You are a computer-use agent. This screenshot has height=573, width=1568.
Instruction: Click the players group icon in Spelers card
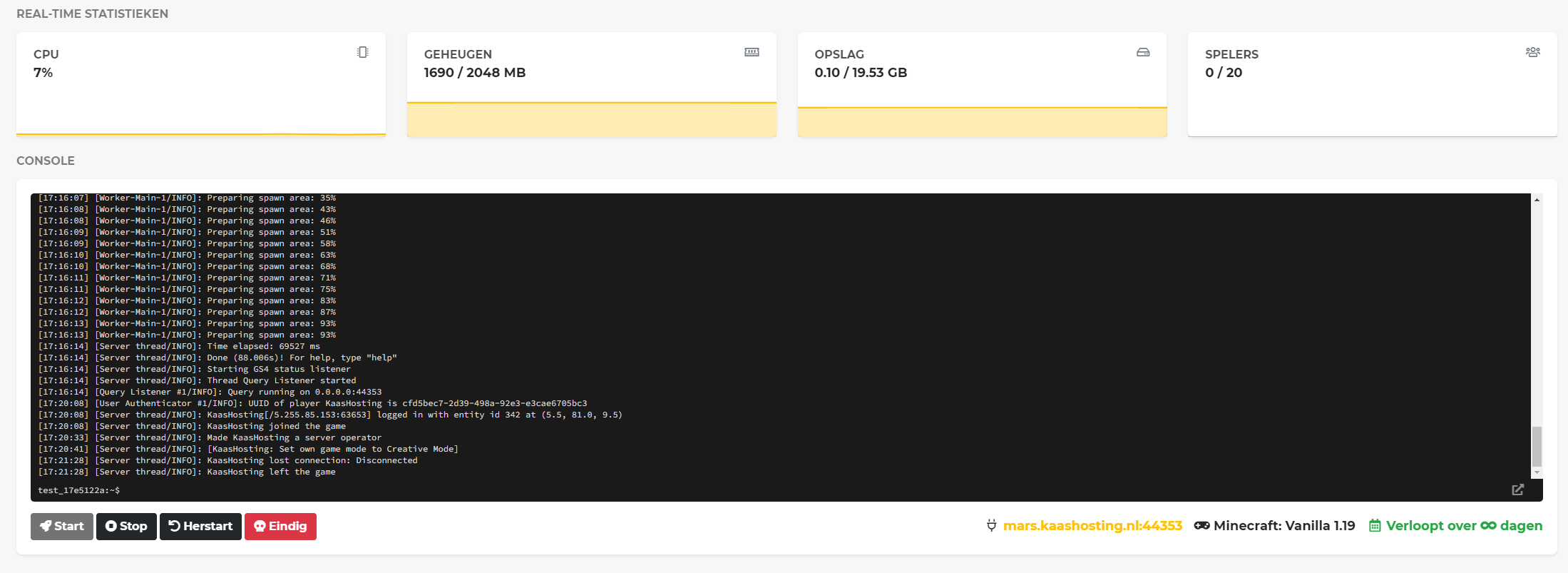point(1532,52)
